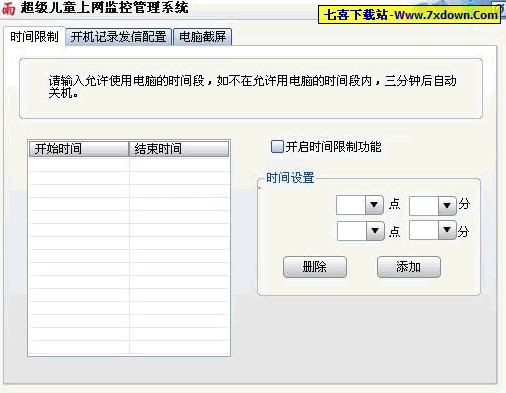The height and width of the screenshot is (393, 506).
Task: Select the 时间设置 group label
Action: [x=290, y=178]
